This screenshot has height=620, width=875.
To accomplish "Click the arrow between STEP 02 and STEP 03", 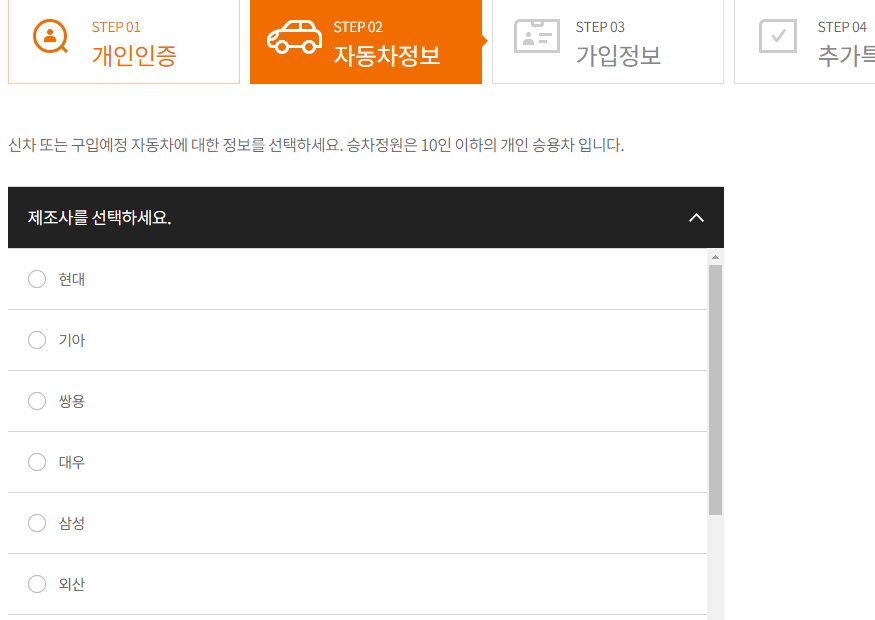I will [482, 42].
